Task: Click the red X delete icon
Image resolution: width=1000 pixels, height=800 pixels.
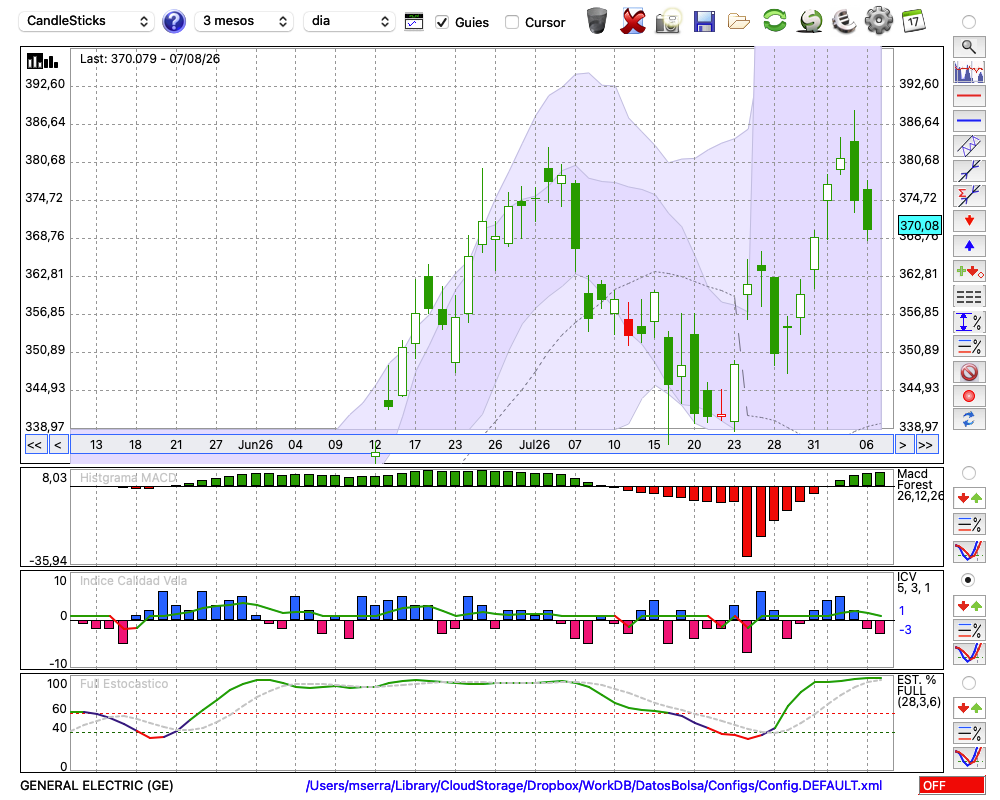Action: 633,22
